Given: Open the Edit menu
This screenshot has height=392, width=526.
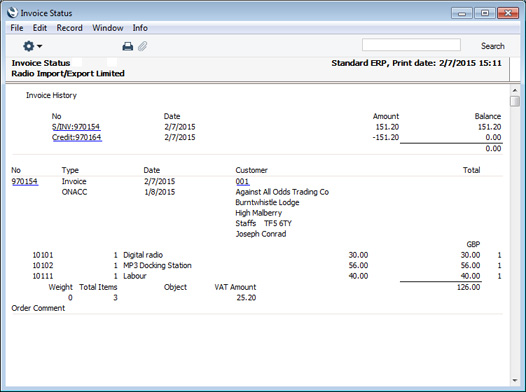Looking at the screenshot, I should coord(40,28).
